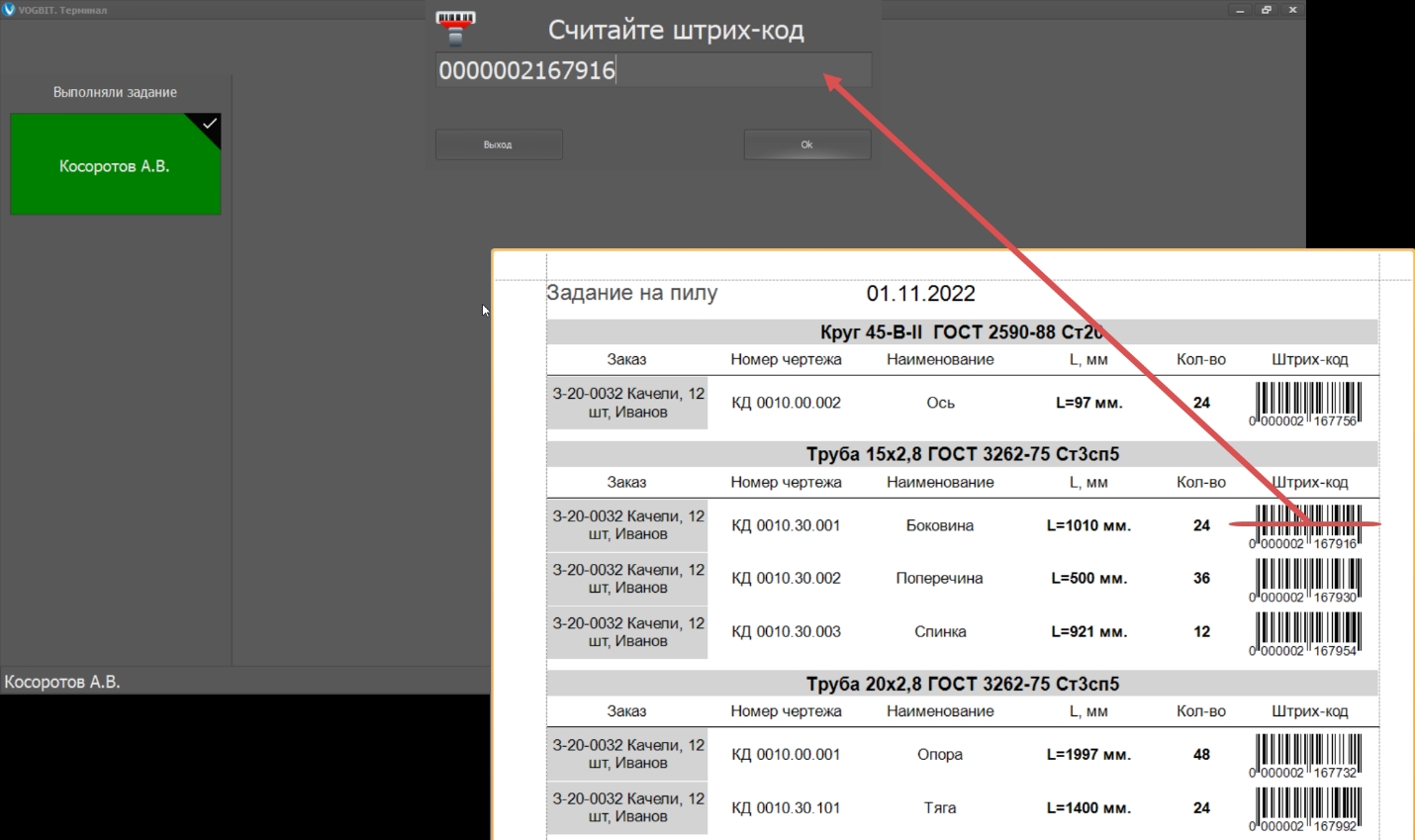Click drawing number КД 0010.30.002
Image resolution: width=1415 pixels, height=840 pixels.
[786, 578]
